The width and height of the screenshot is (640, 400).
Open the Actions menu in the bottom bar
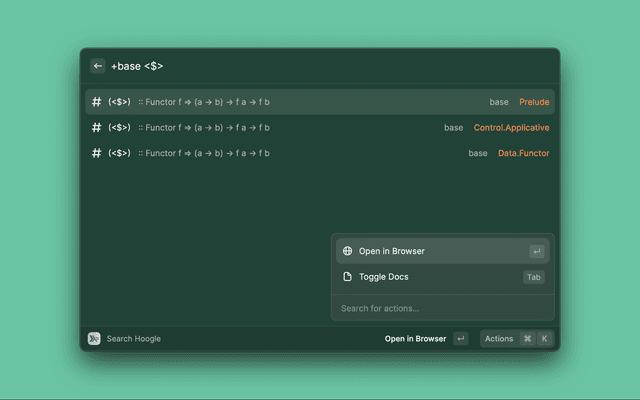(x=499, y=339)
